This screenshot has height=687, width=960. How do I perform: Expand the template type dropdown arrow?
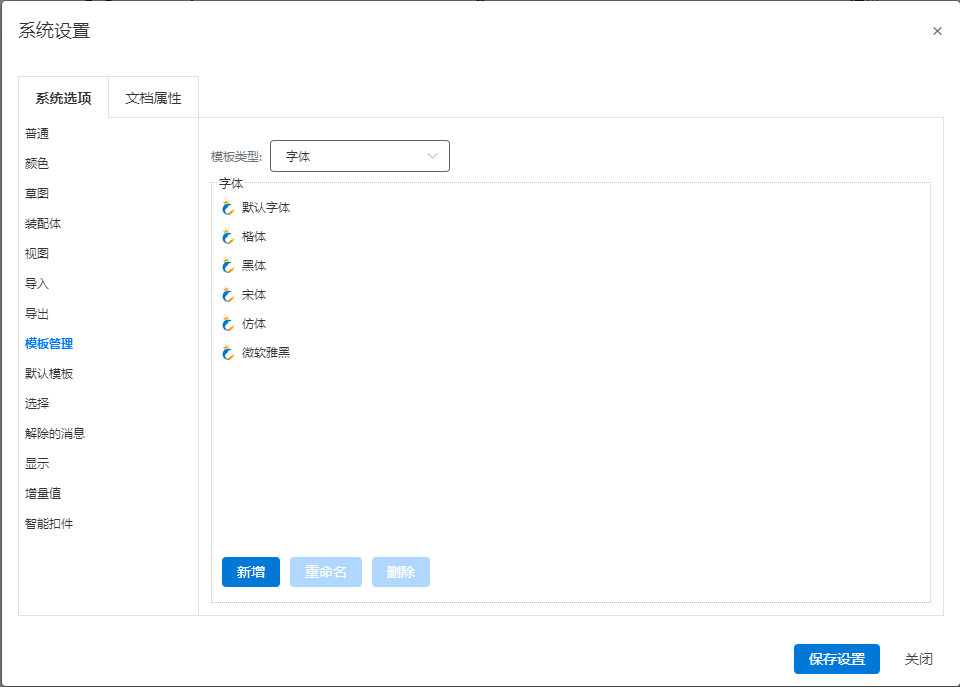[x=432, y=156]
